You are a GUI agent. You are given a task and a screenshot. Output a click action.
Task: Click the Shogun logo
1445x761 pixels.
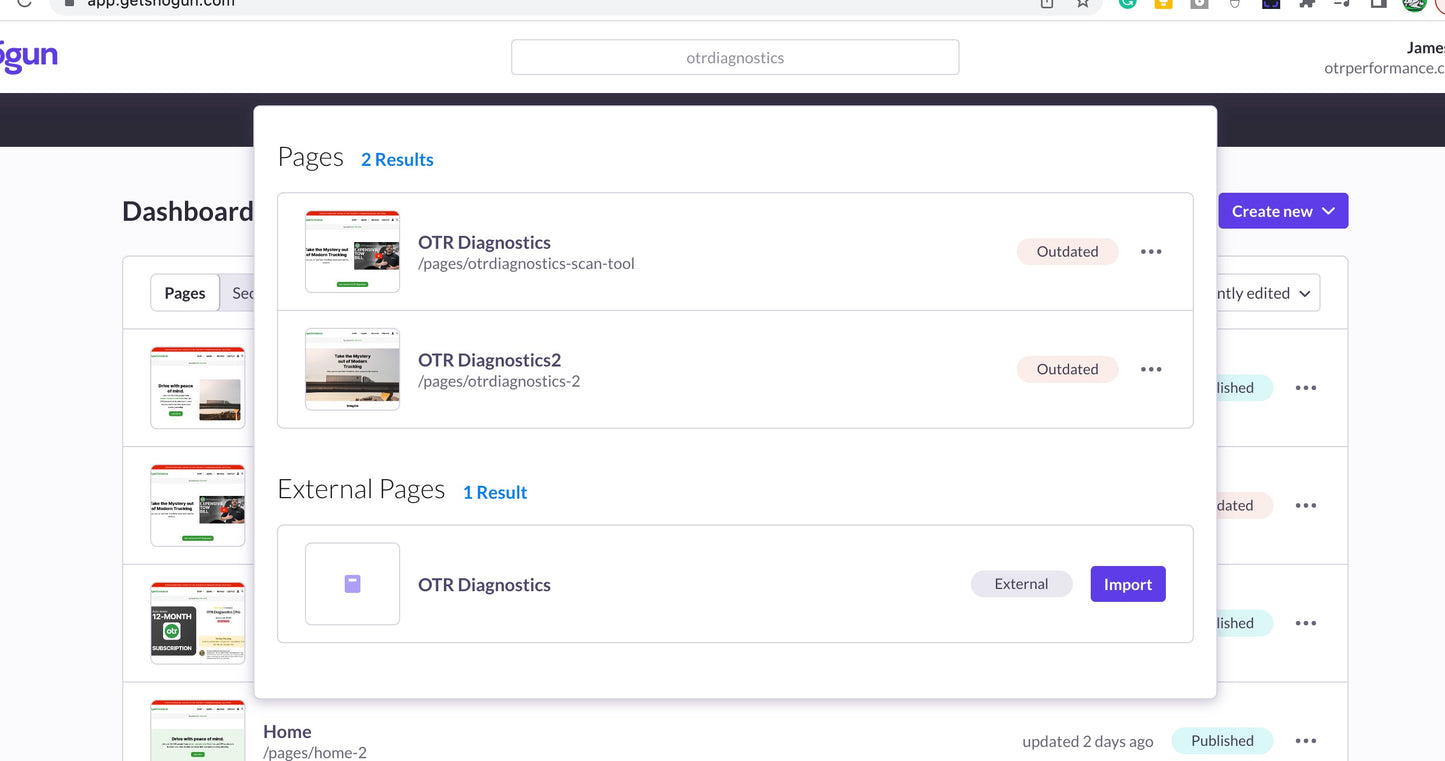point(28,57)
